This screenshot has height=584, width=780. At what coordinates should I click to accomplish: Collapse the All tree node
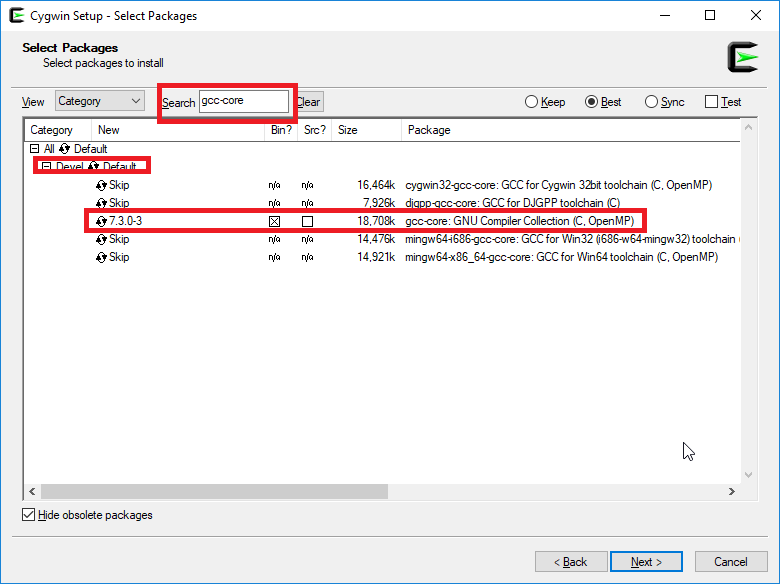pos(35,149)
